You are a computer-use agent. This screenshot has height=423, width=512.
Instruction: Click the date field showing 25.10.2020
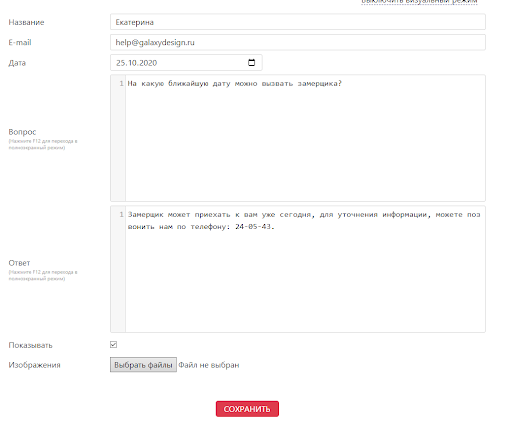[186, 63]
